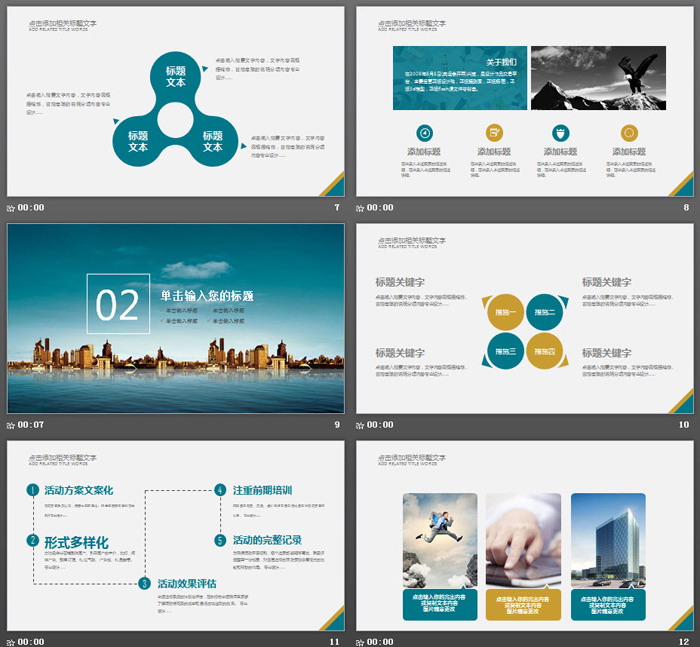This screenshot has width=700, height=647.
Task: Click the numbered circle 1 beside 活动方案文案化
Action: pyautogui.click(x=33, y=490)
